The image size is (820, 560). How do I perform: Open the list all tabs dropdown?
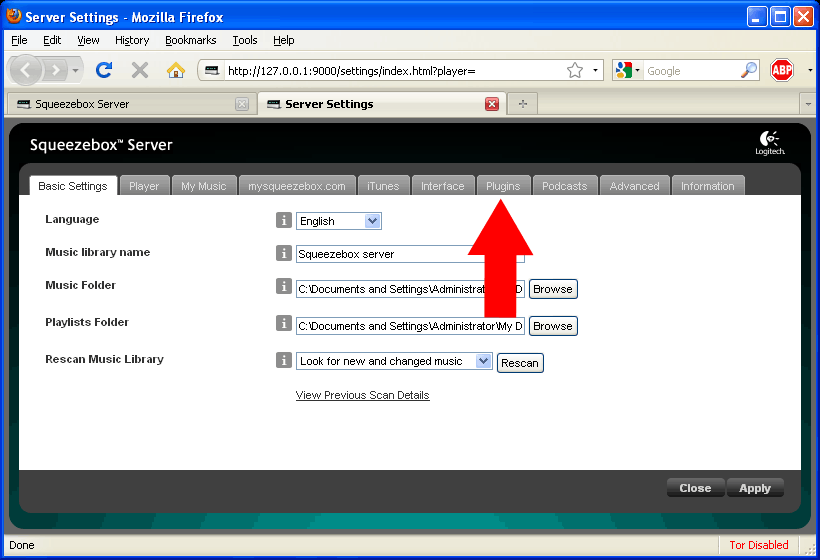point(808,104)
